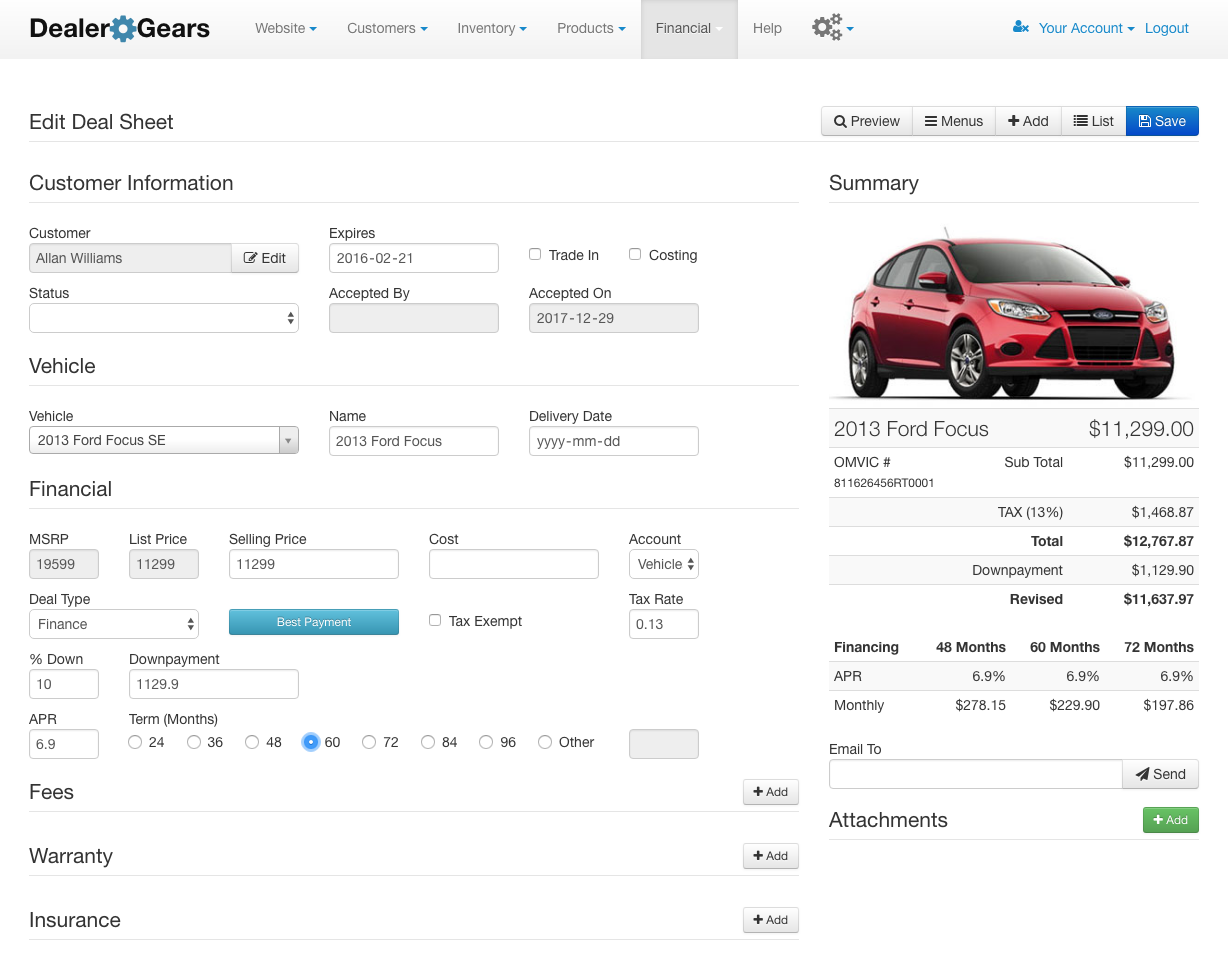Viewport: 1228px width, 954px height.
Task: Click the Delivery Date input field
Action: pos(613,440)
